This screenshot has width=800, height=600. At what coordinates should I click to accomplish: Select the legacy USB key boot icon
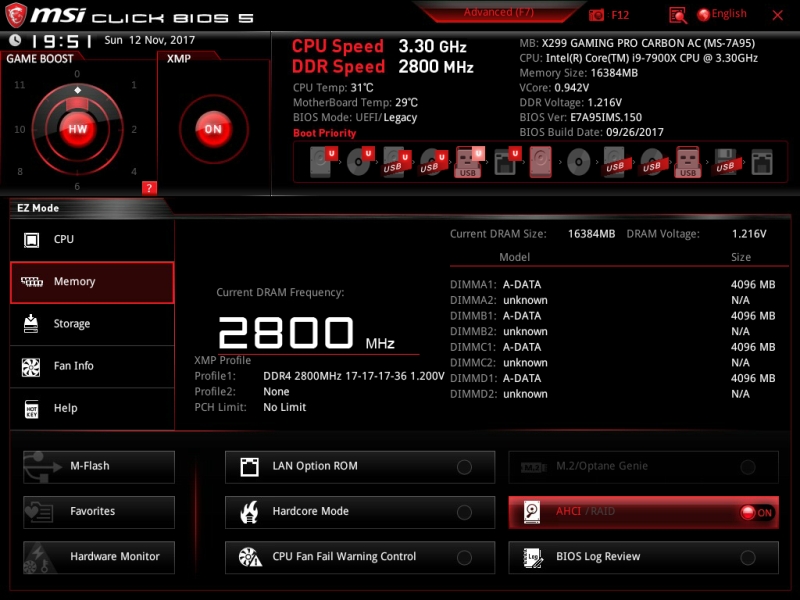(x=688, y=162)
